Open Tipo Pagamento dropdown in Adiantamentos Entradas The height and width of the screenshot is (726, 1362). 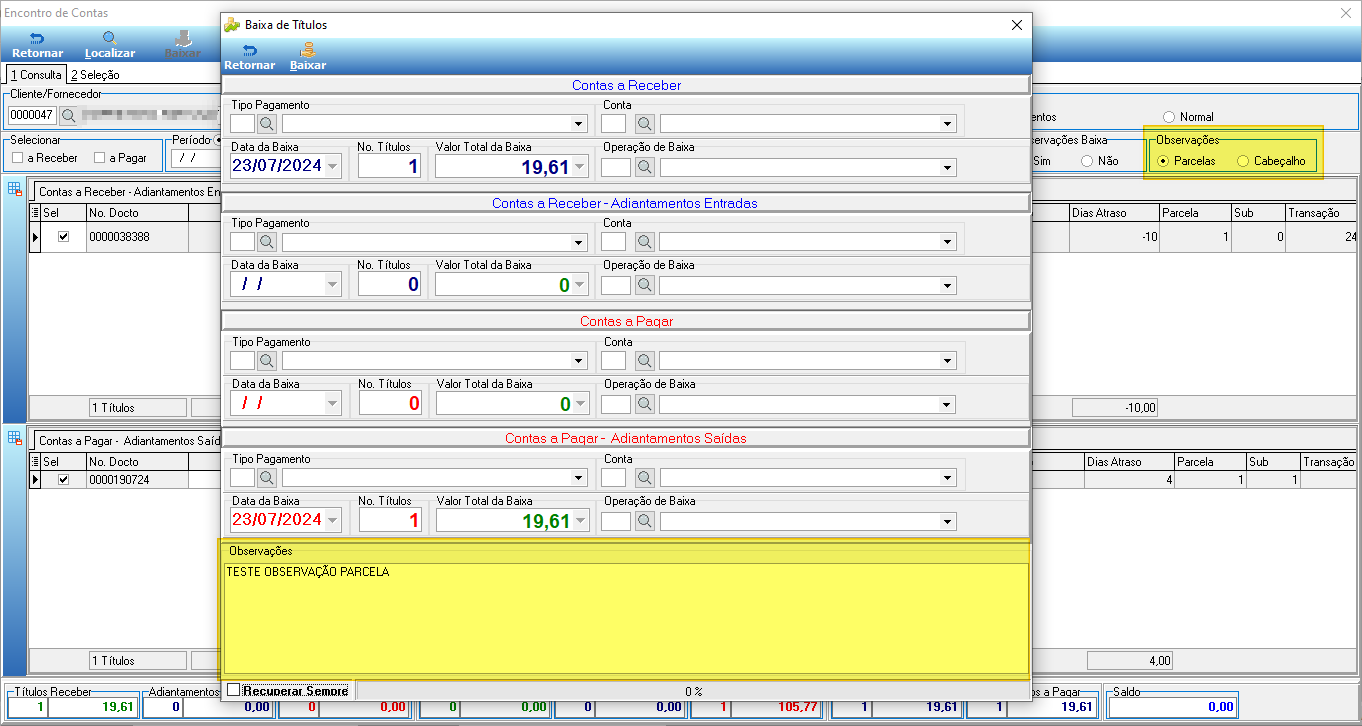[x=579, y=243]
